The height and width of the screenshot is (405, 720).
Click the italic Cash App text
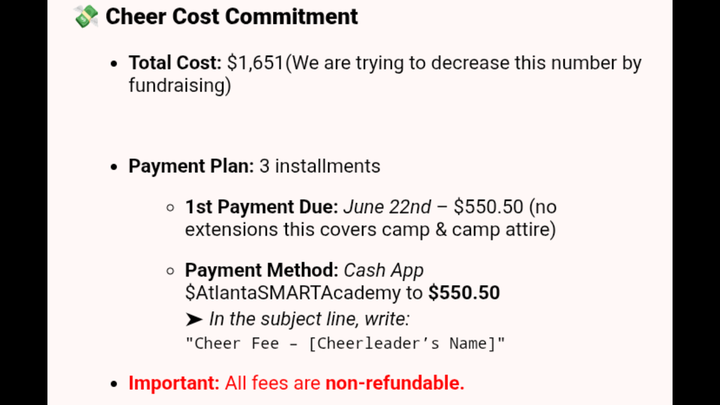coord(383,270)
